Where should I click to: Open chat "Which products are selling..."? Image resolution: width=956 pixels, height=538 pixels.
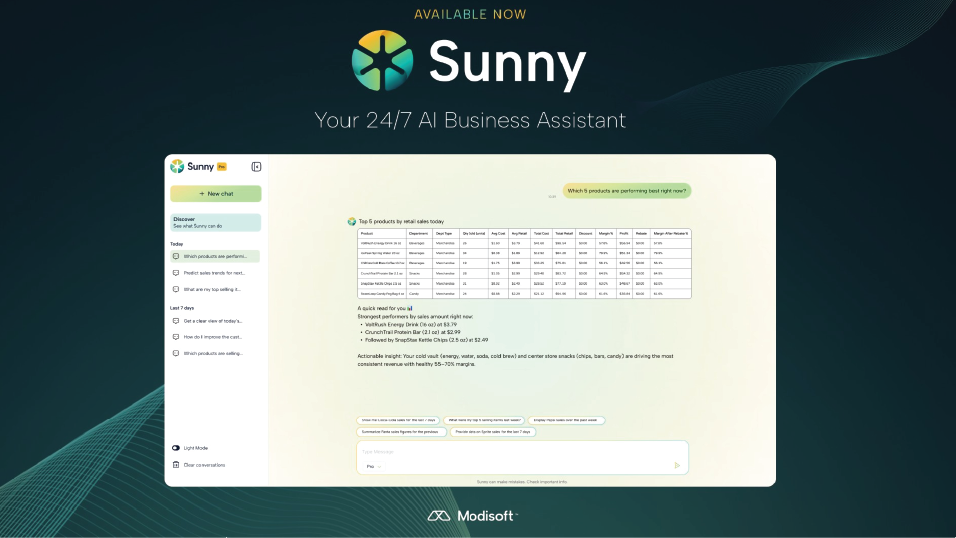pos(215,353)
